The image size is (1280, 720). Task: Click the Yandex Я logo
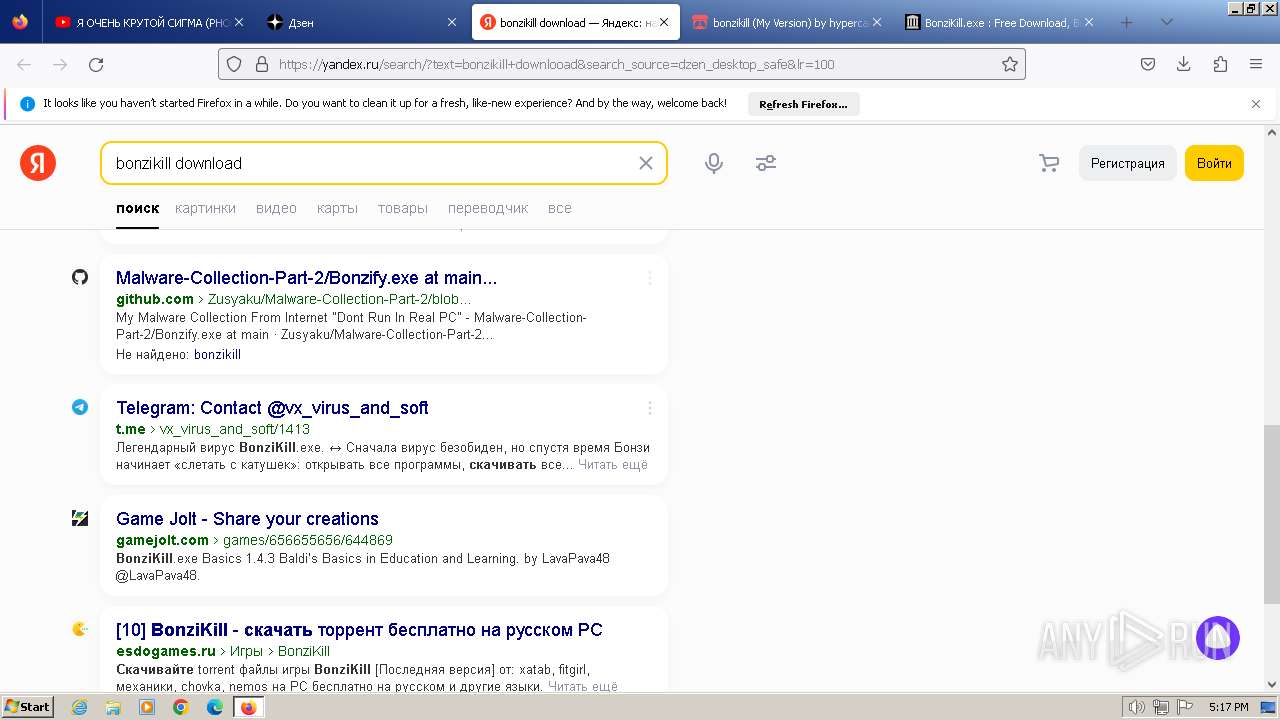click(x=38, y=163)
